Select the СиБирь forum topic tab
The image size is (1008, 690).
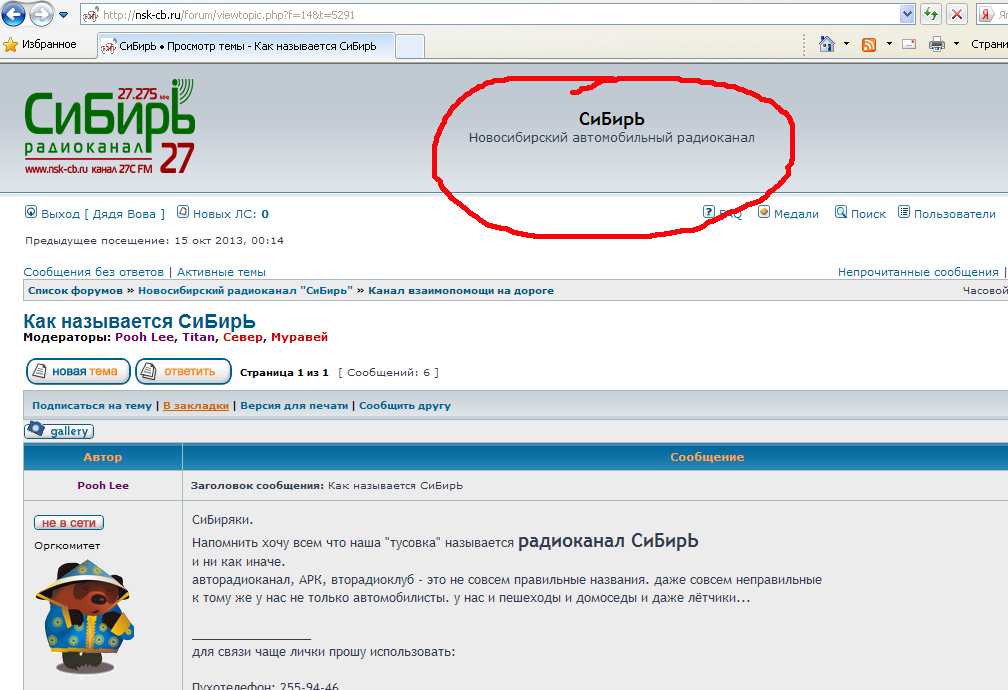pyautogui.click(x=245, y=46)
